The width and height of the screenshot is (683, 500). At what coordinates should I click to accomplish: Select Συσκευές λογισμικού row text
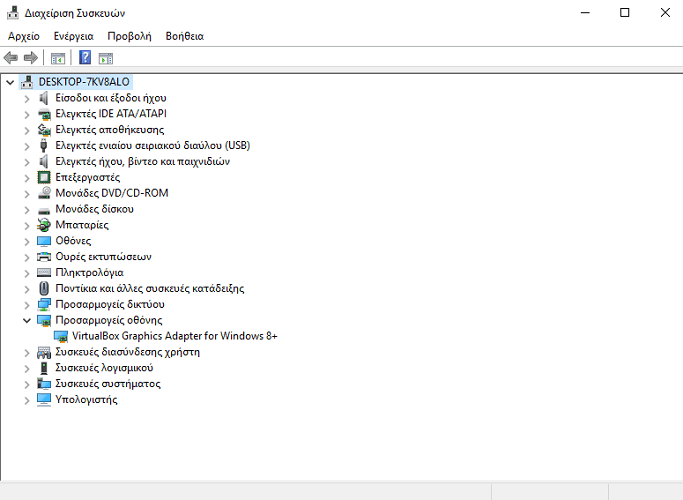104,368
